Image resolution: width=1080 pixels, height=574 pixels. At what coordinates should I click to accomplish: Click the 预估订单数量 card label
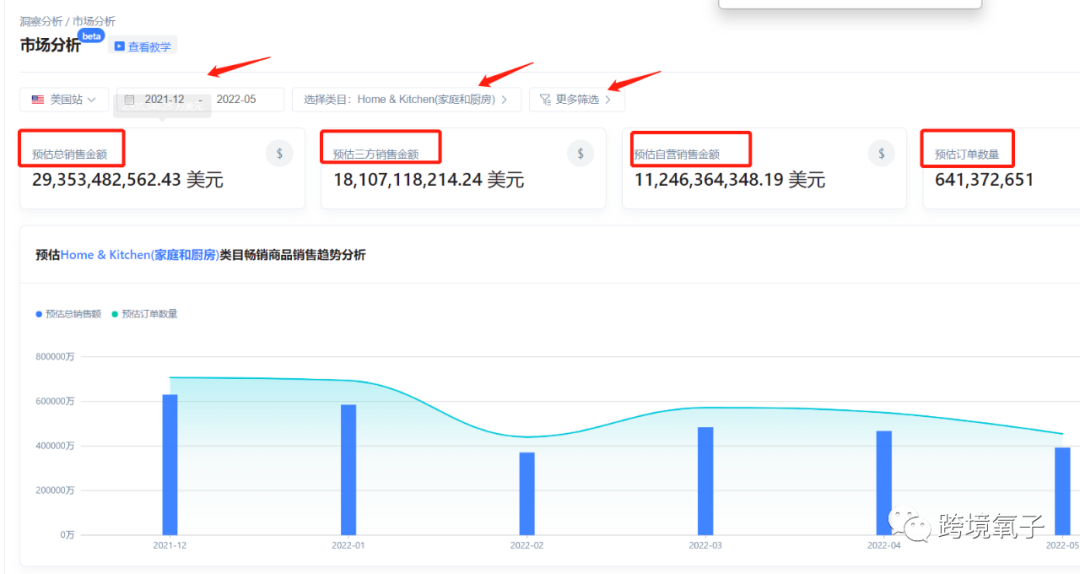tap(966, 154)
